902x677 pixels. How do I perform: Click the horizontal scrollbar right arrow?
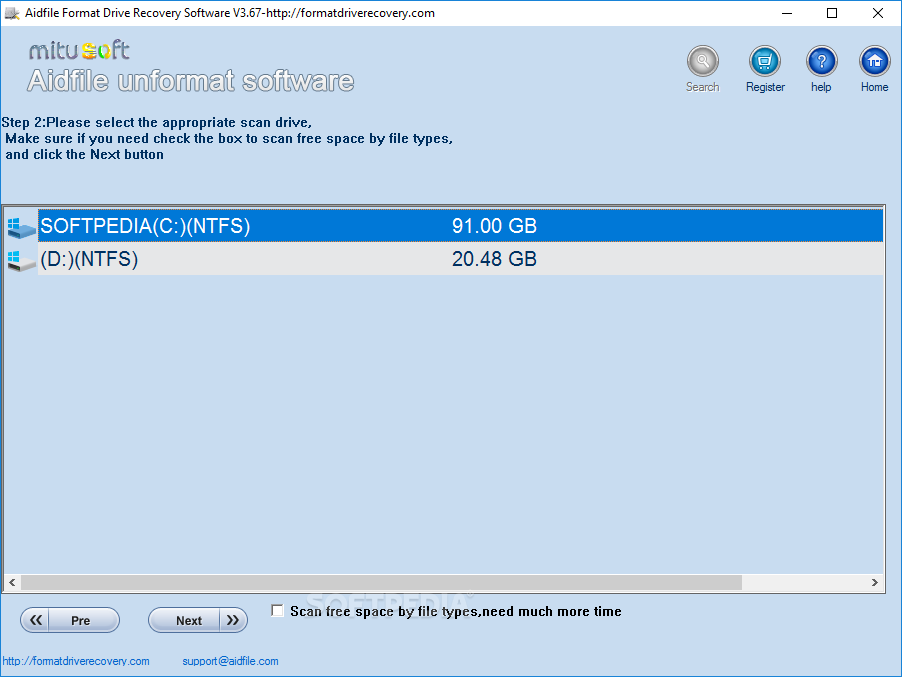[874, 582]
